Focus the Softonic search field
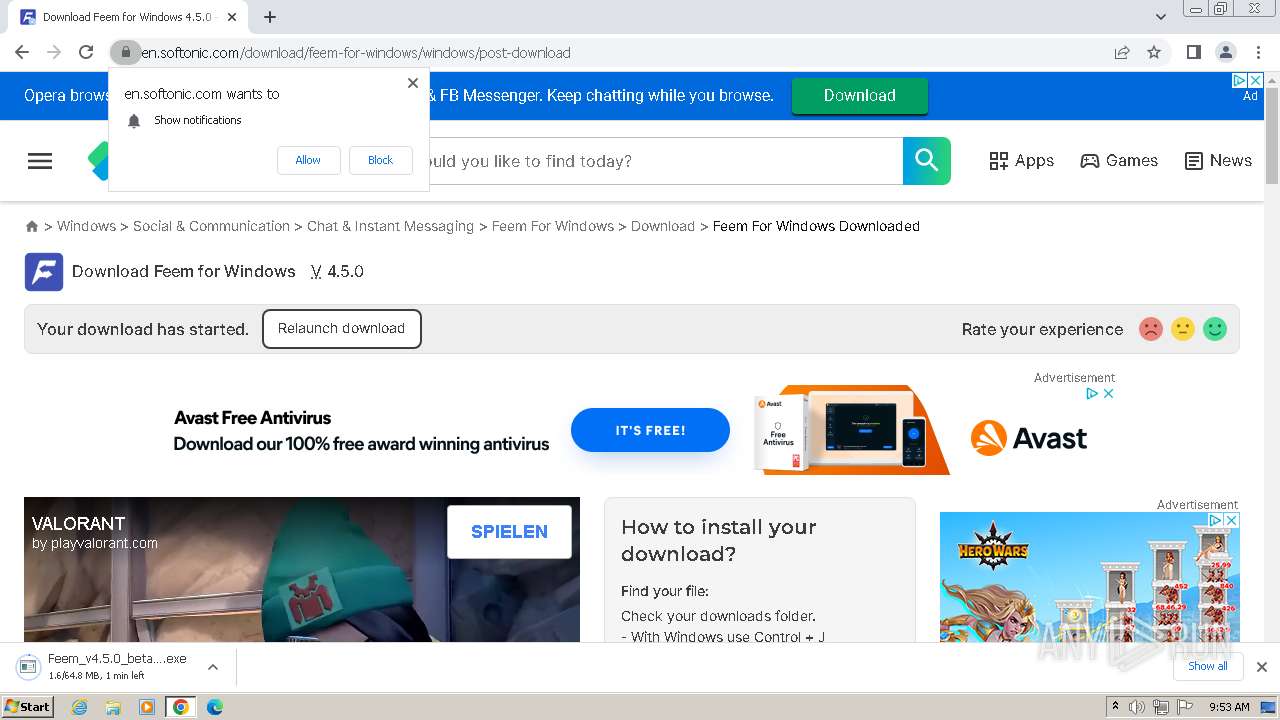The width and height of the screenshot is (1280, 720). click(x=665, y=161)
